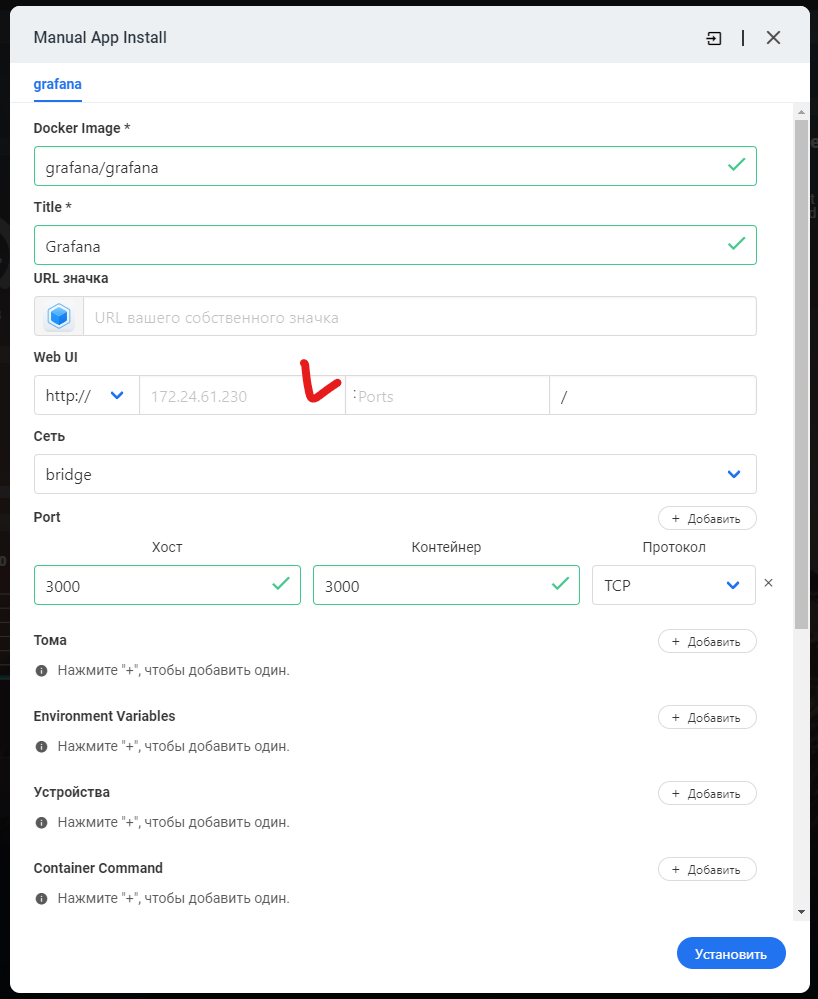Open the http:// protocol dropdown
This screenshot has height=999, width=818.
(86, 396)
